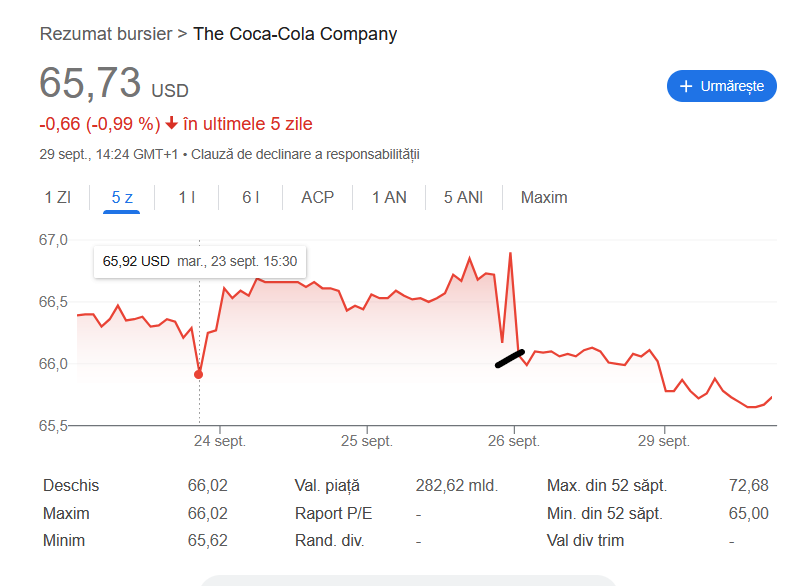Click The Coca-Cola Company title

click(x=295, y=34)
